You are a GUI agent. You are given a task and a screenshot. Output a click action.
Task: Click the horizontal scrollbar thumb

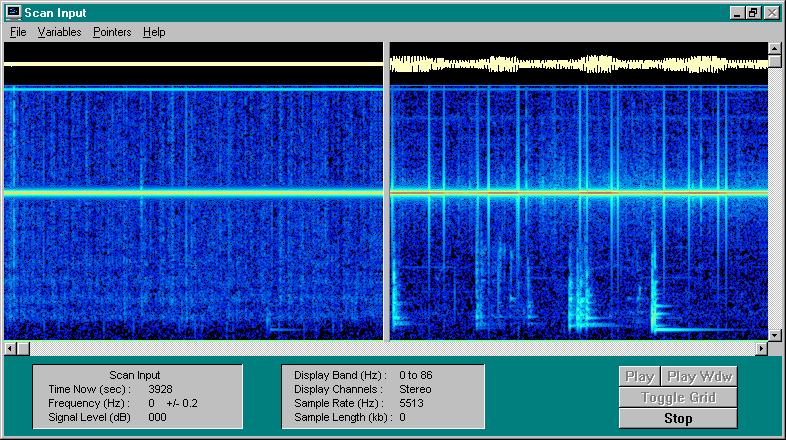click(x=23, y=348)
